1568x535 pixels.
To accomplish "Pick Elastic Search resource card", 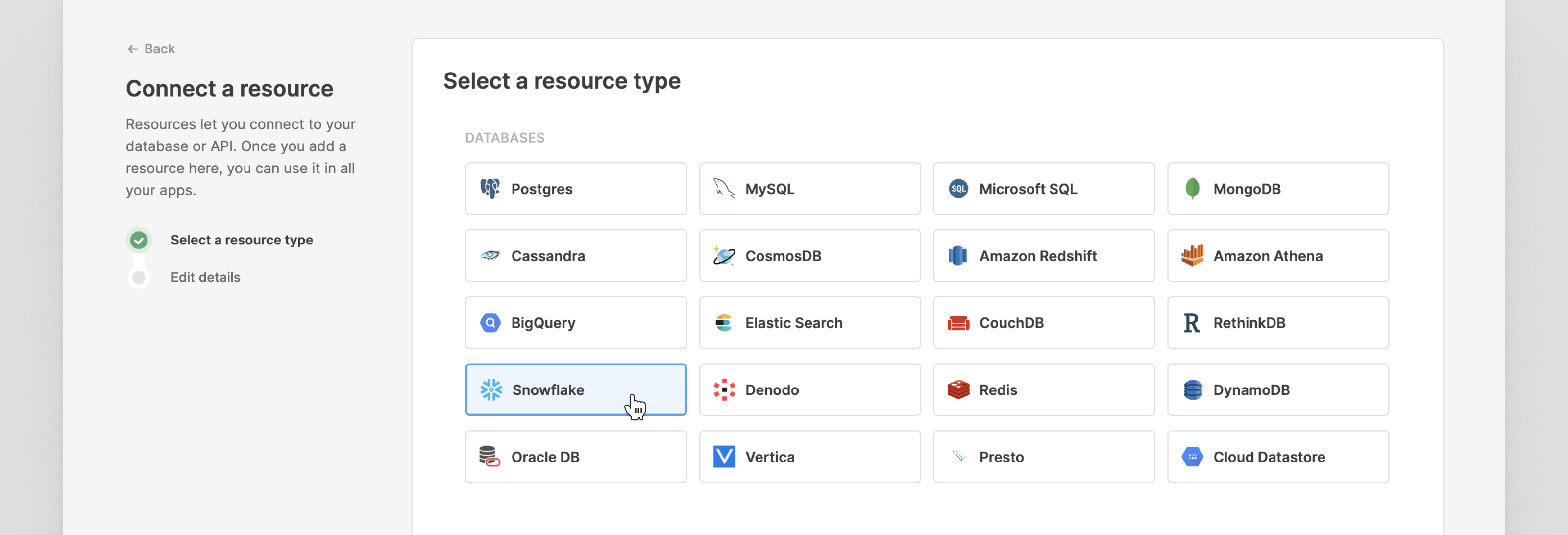I will (x=809, y=322).
